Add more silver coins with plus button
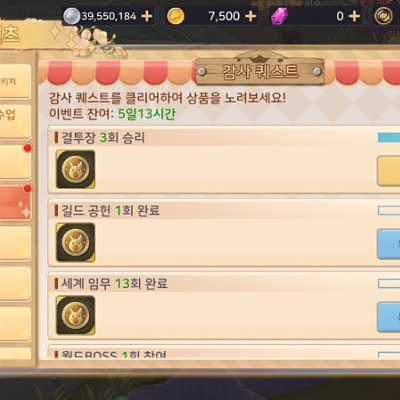This screenshot has height=400, width=400. 147,16
